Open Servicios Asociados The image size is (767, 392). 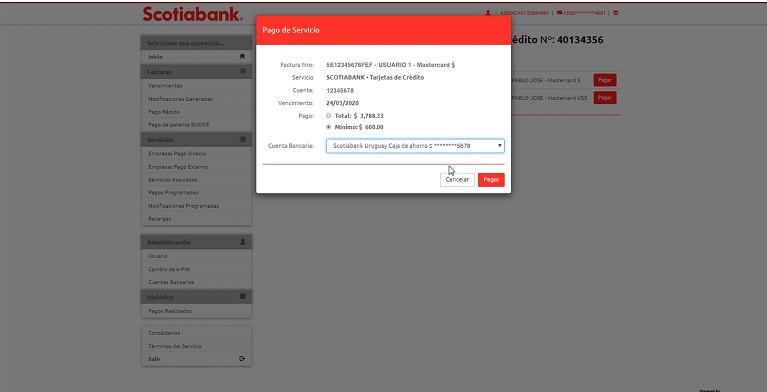coord(196,180)
